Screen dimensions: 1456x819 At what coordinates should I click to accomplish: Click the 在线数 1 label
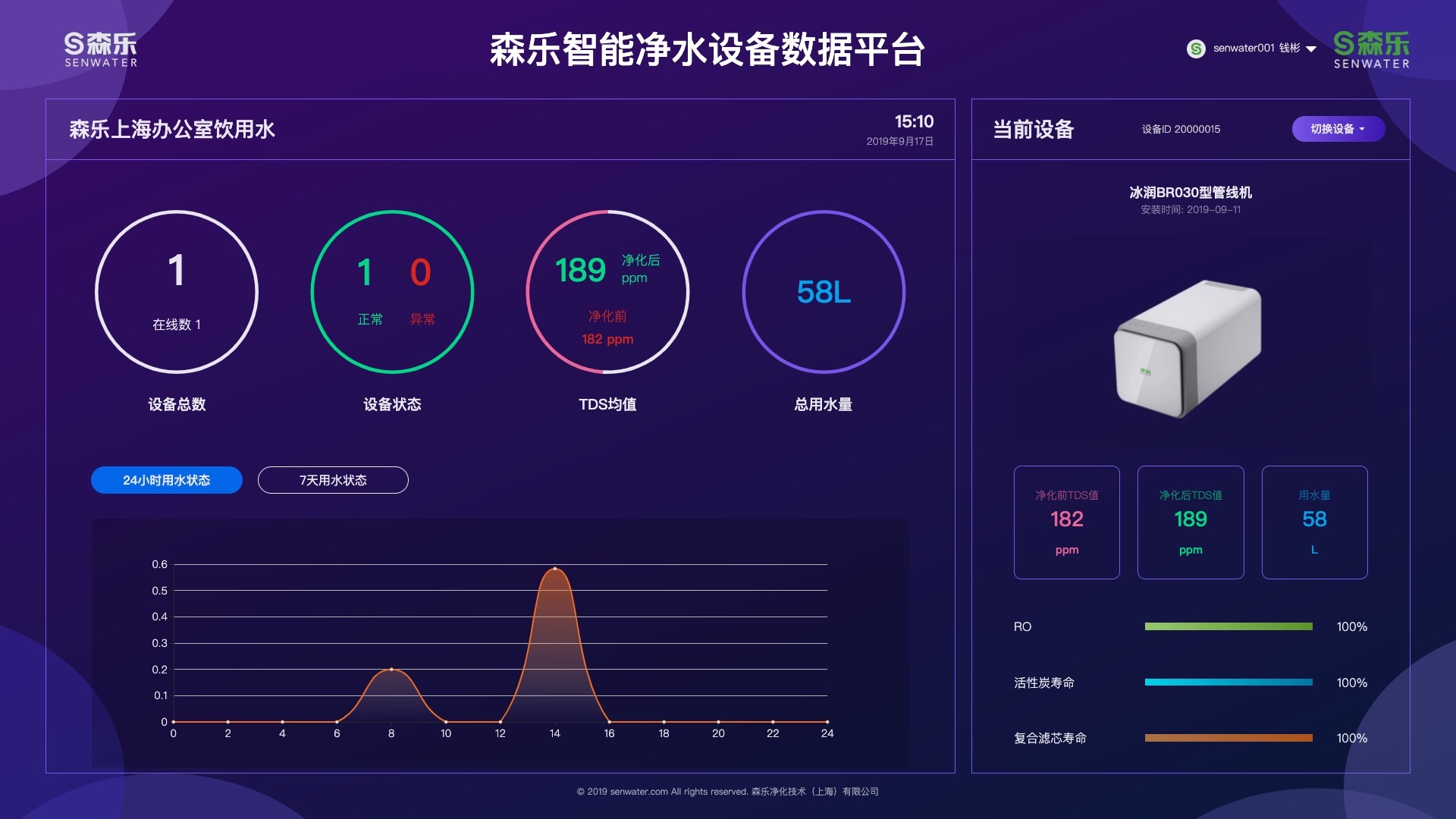(177, 325)
